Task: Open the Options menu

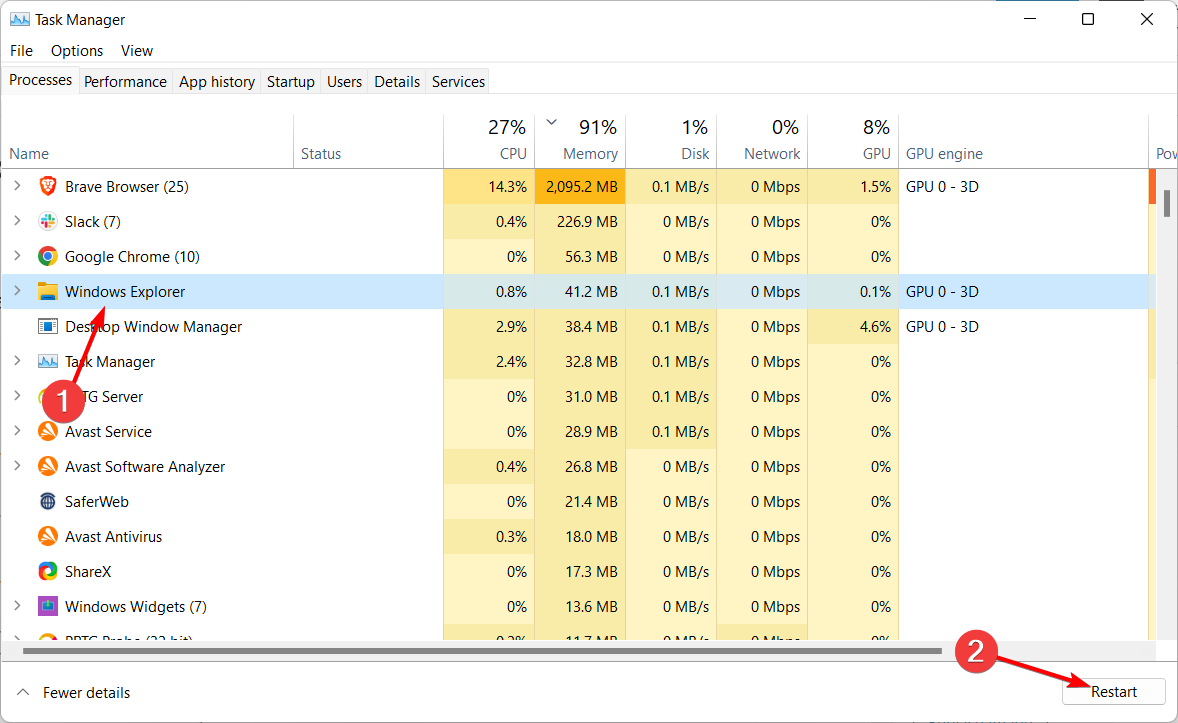Action: pos(77,50)
